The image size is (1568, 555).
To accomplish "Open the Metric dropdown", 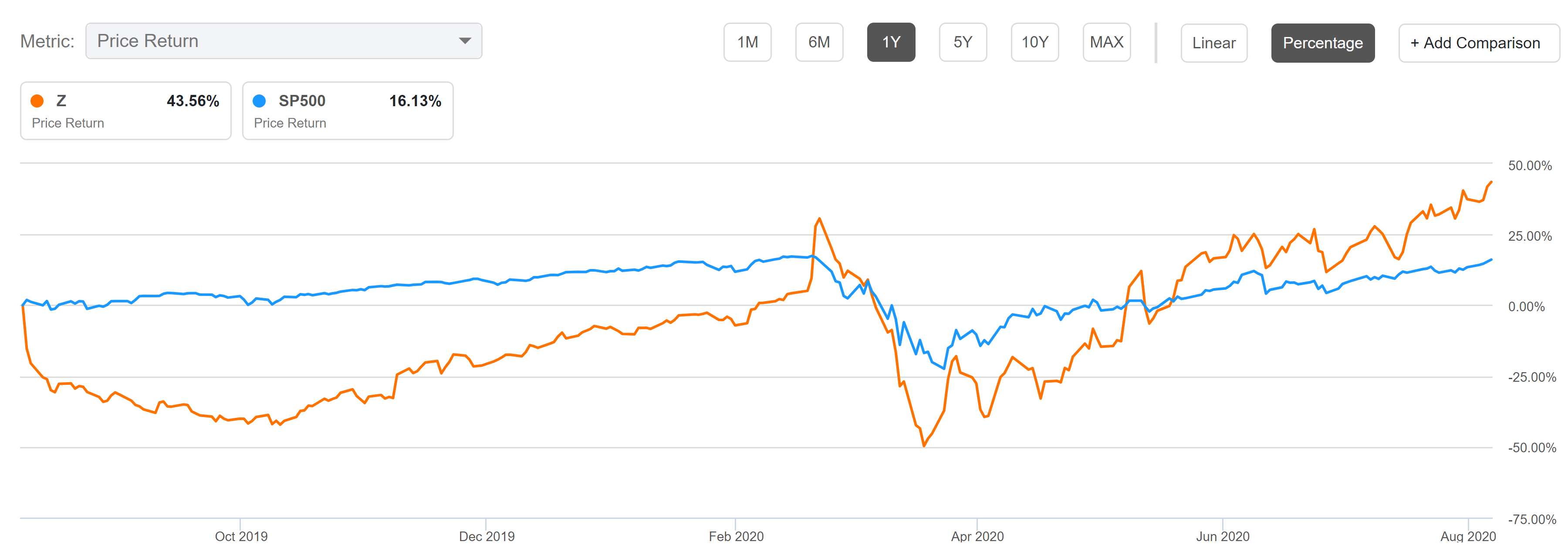I will click(x=283, y=41).
